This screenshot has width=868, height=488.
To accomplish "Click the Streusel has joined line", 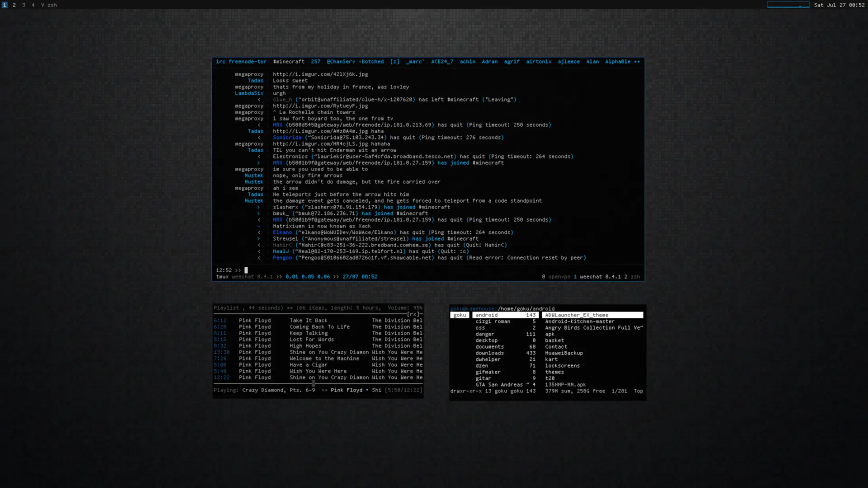I will point(375,238).
